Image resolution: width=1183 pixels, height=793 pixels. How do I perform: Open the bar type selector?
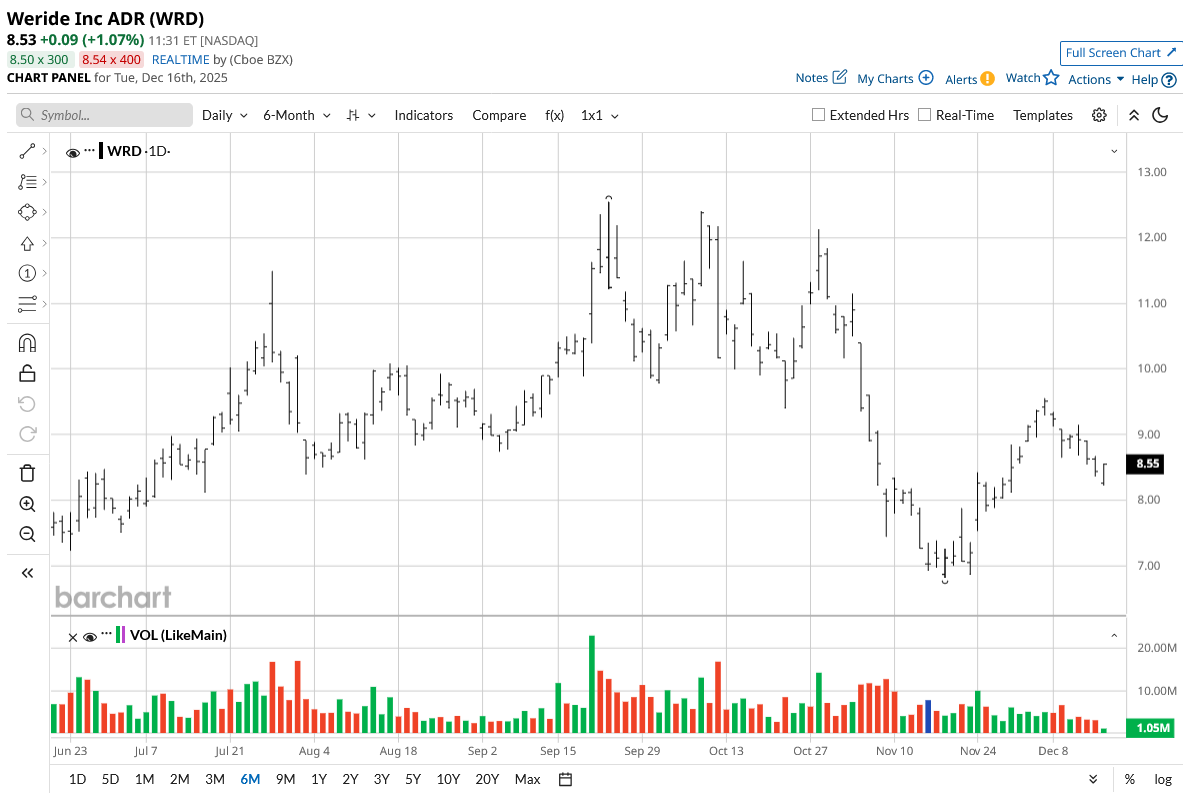point(361,115)
